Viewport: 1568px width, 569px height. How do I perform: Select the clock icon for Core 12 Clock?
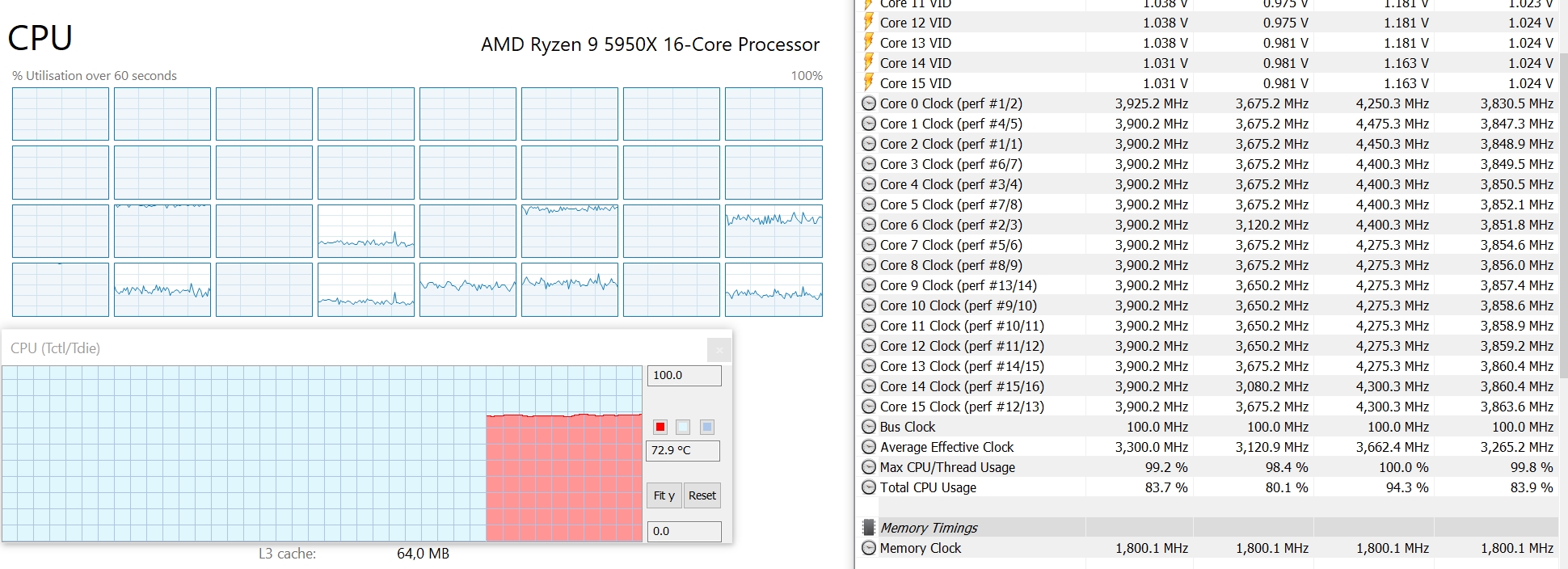[x=869, y=346]
